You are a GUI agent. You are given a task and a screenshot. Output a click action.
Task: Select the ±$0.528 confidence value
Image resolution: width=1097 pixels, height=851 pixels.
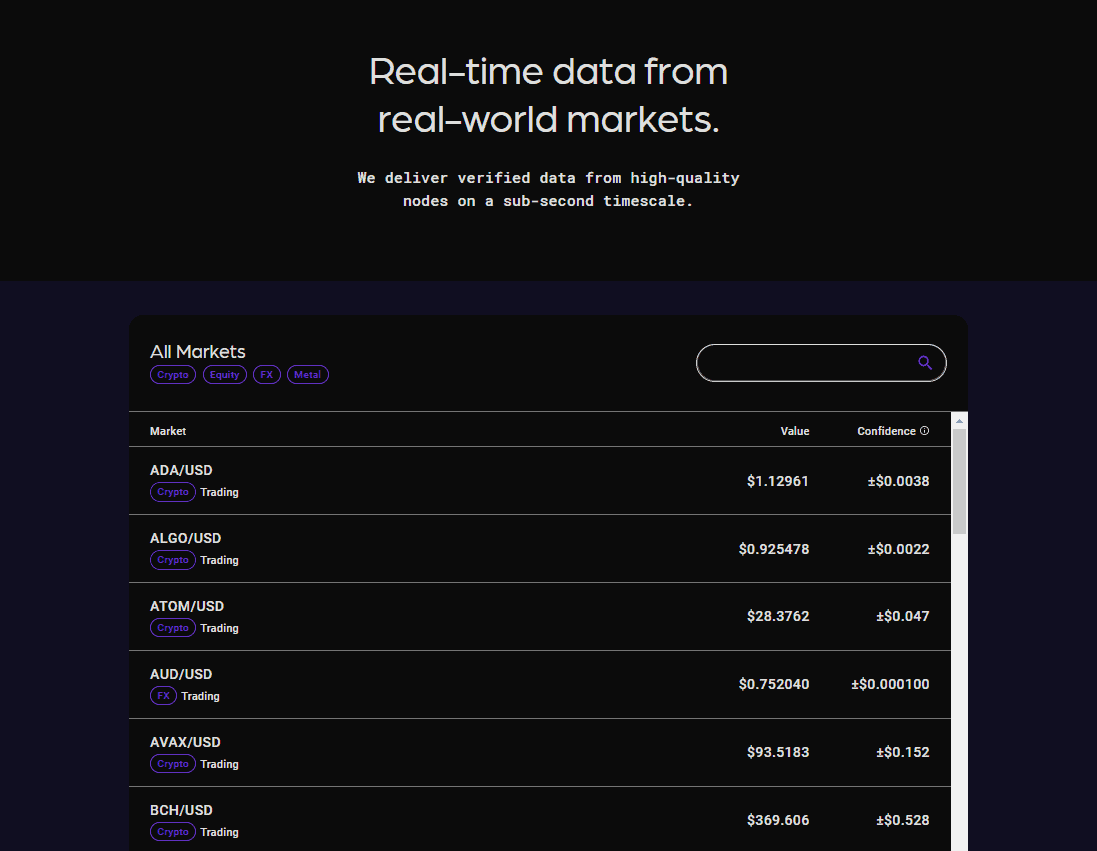click(903, 820)
